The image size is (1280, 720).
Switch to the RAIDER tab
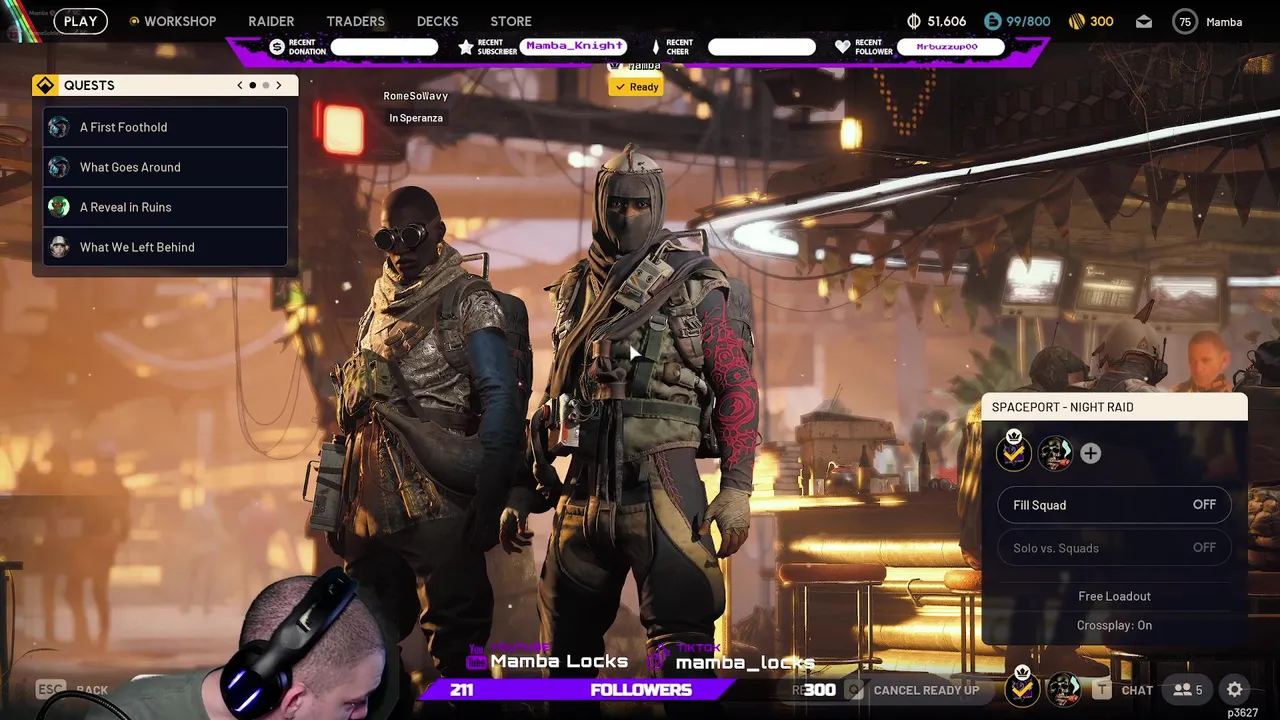coord(271,21)
